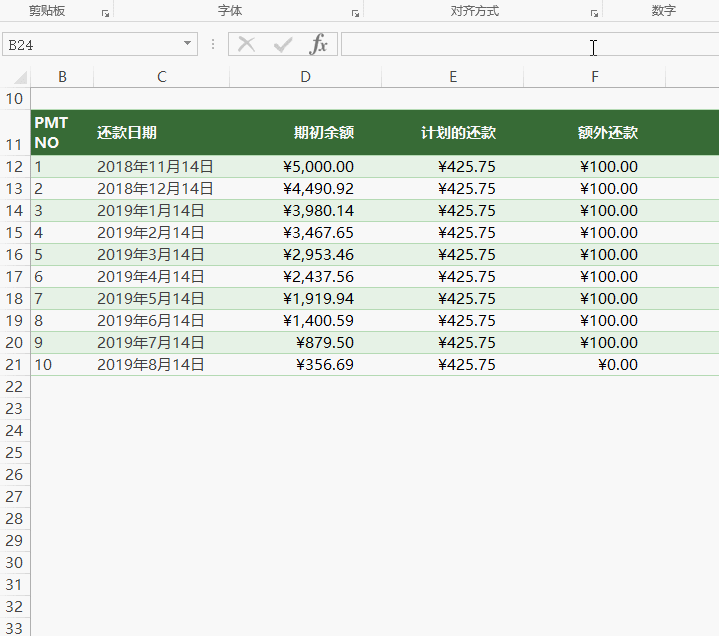Open the font (字体) dialog launcher
719x636 pixels.
pyautogui.click(x=355, y=14)
